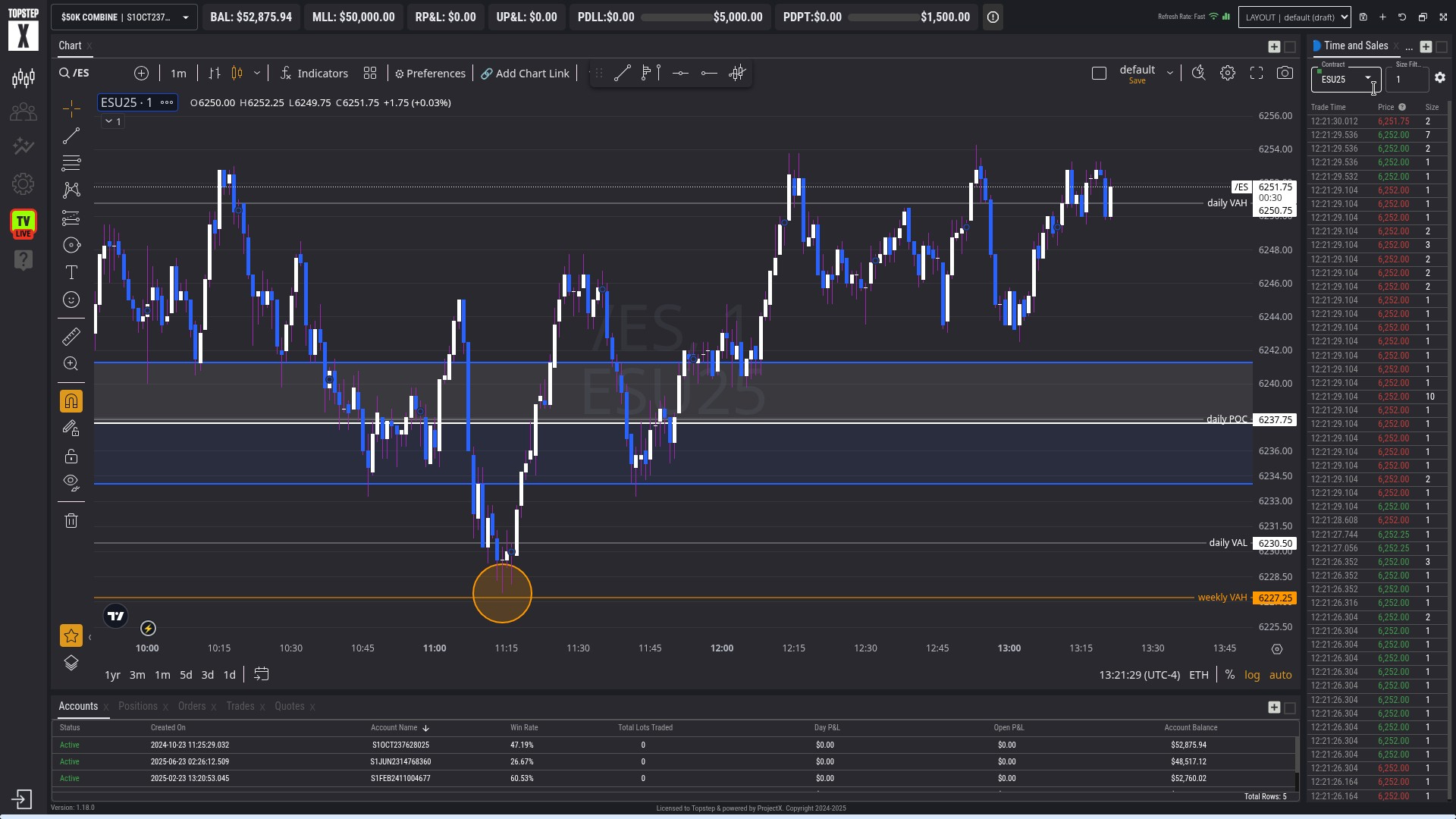Collapse the indicator legend chevron

[109, 121]
